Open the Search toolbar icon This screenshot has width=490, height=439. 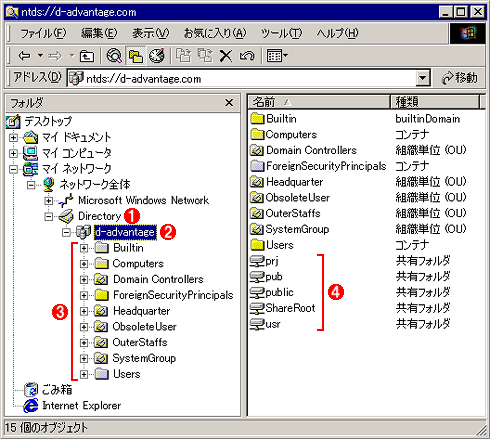(114, 56)
